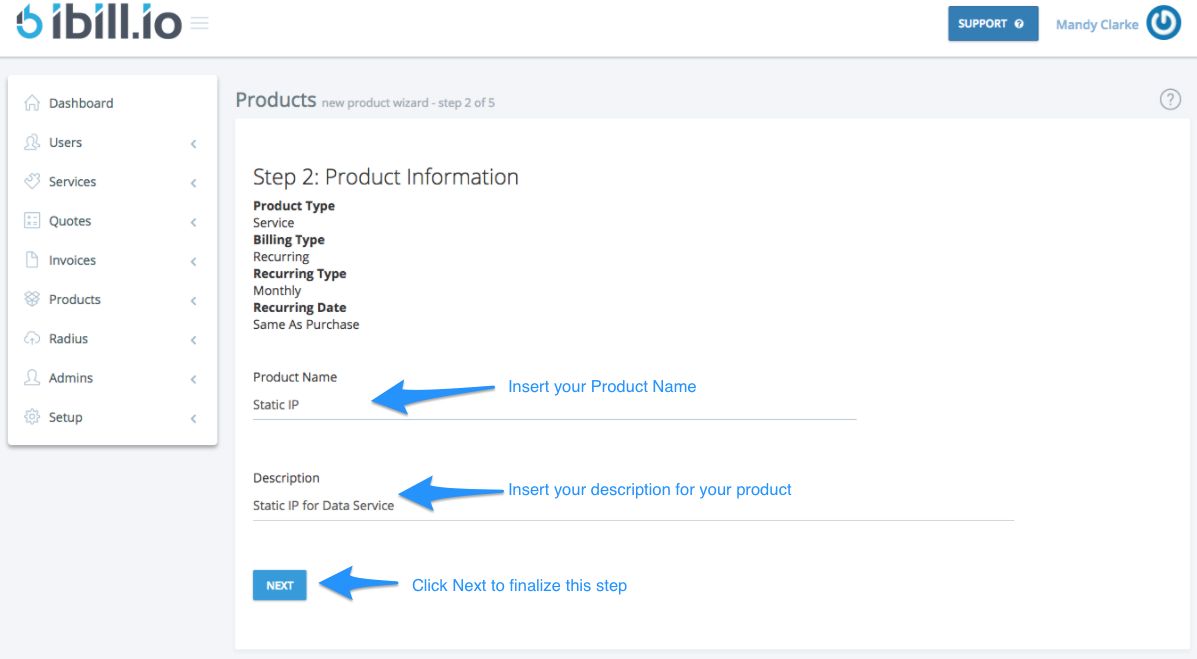Toggle the hamburger menu next to the logo
Screen dimensions: 1197x659
click(x=199, y=22)
